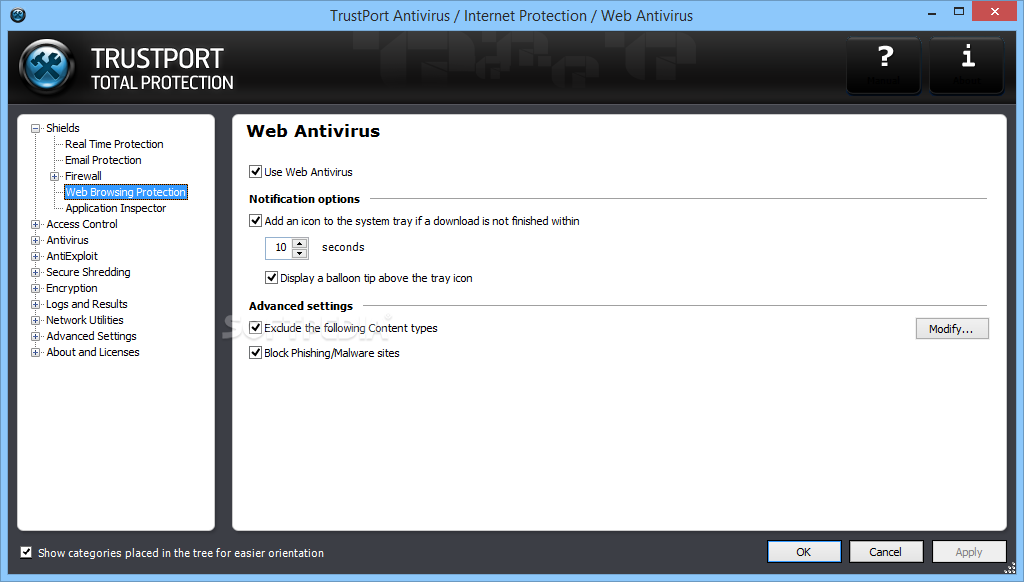Select Real Time Protection in tree
The height and width of the screenshot is (582, 1024).
point(114,144)
